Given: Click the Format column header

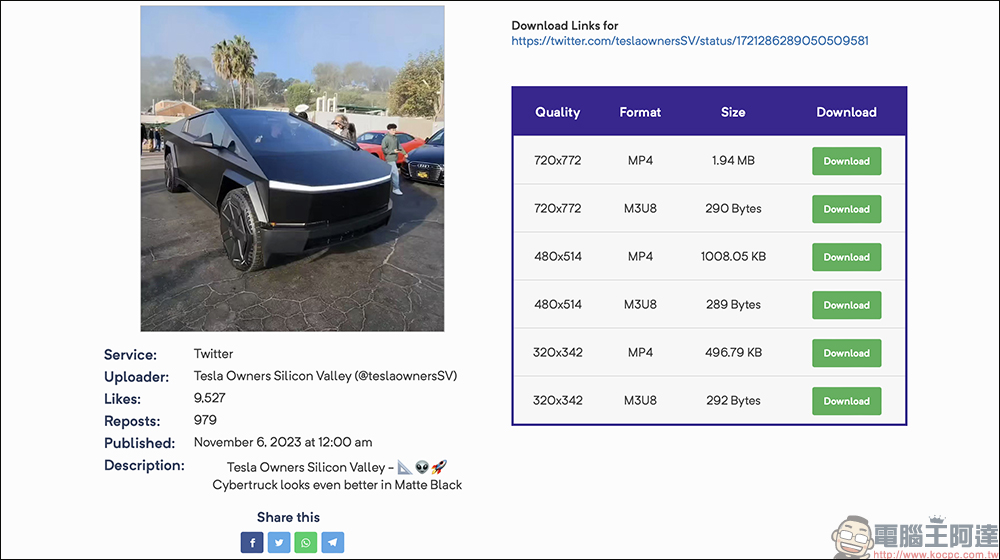Looking at the screenshot, I should (640, 112).
